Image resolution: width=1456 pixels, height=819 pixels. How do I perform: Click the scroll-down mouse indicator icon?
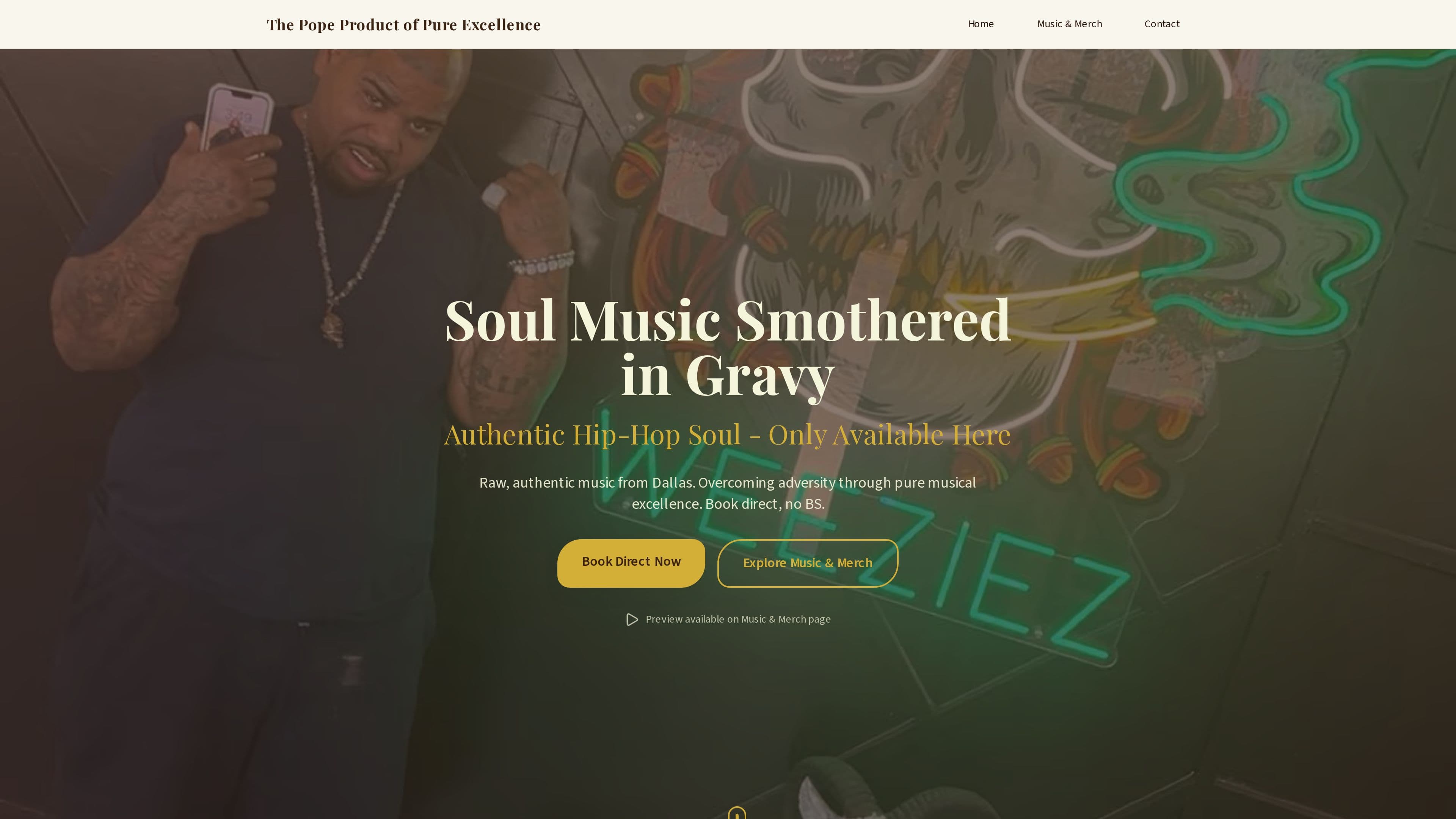tap(736, 813)
